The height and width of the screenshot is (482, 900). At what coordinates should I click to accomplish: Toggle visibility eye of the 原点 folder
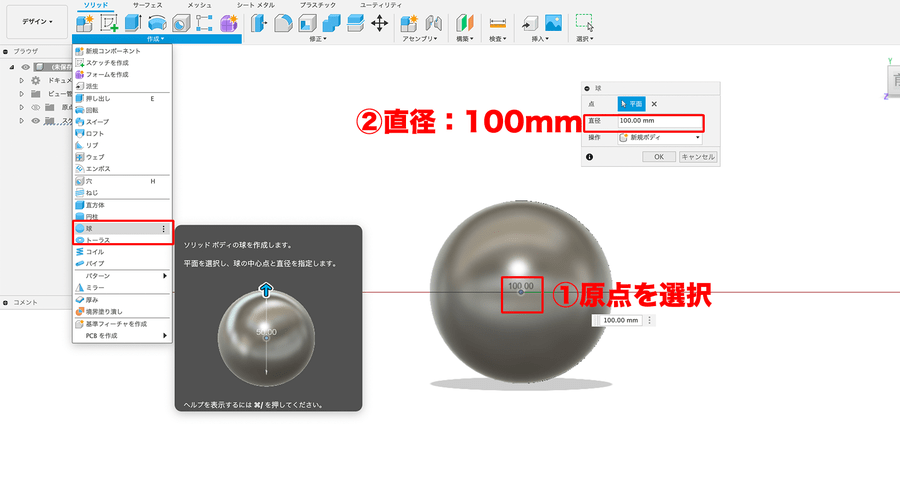[36, 107]
